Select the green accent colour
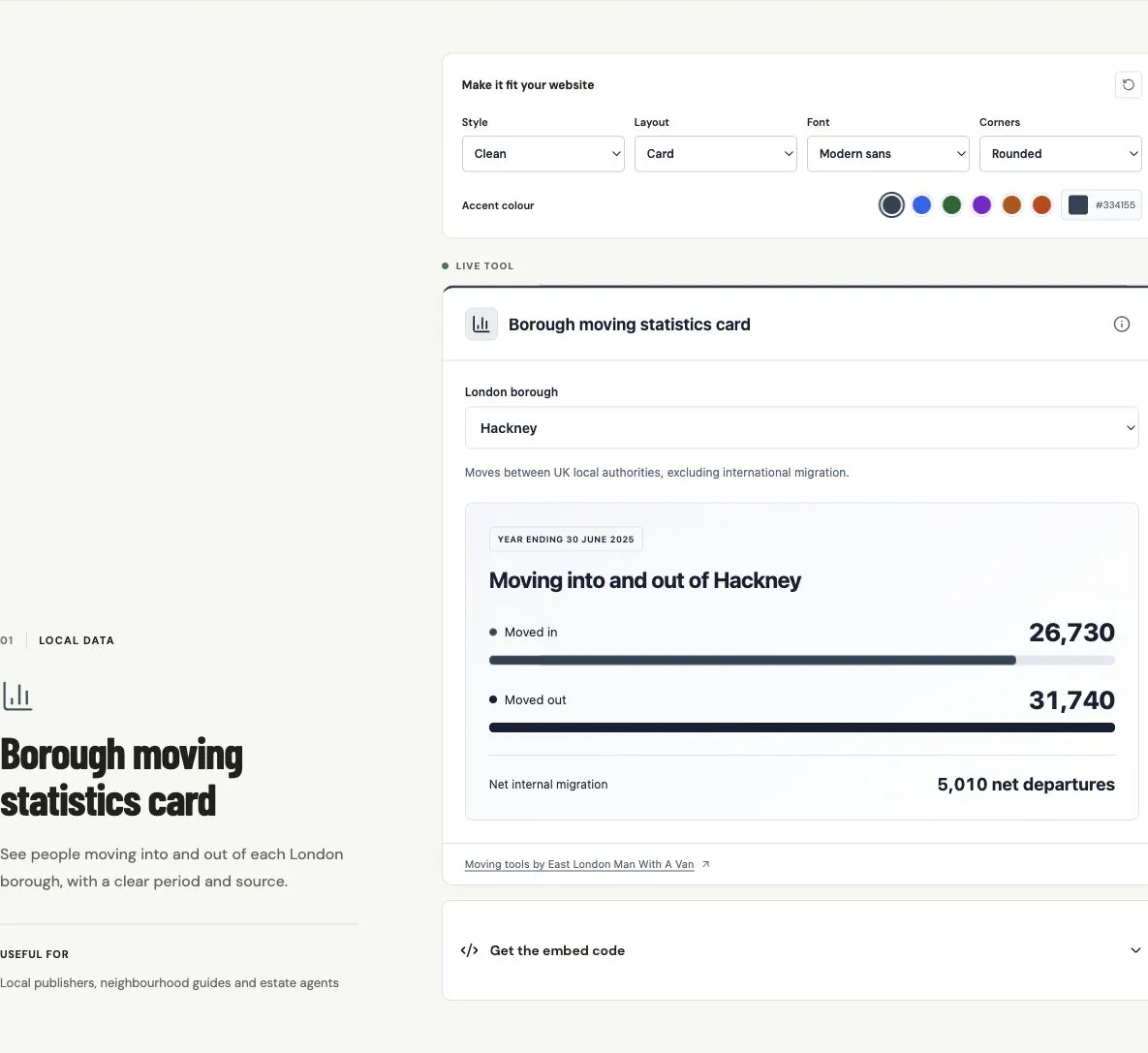This screenshot has width=1148, height=1053. tap(951, 205)
